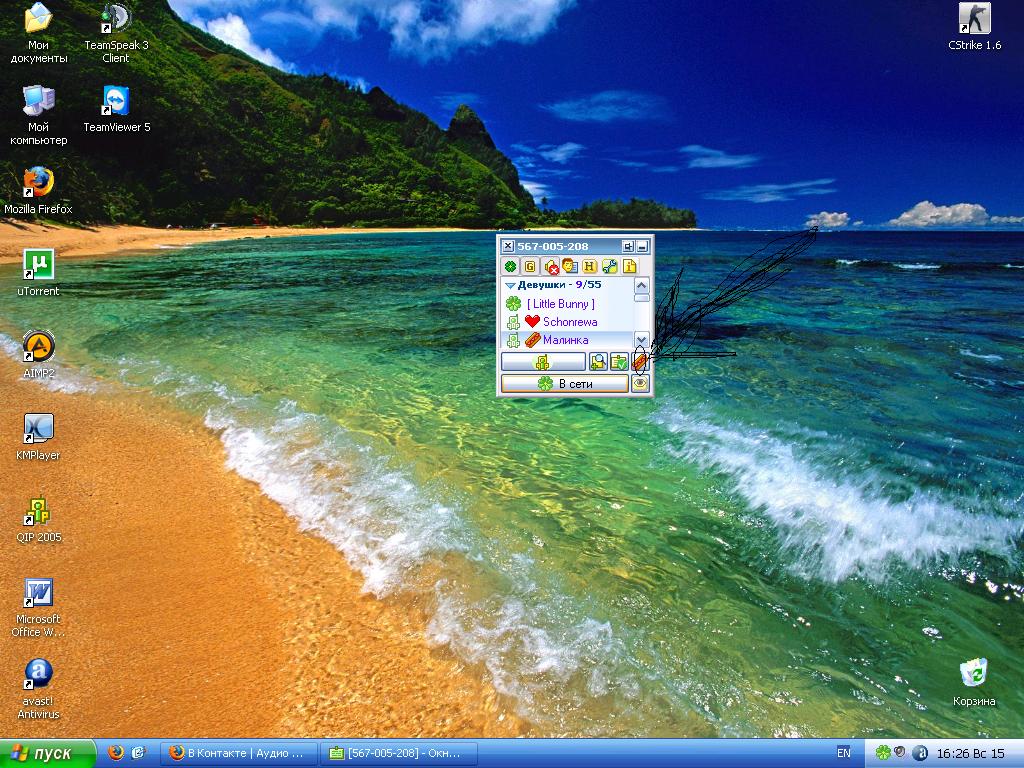
Task: Click the clover status icon beside Little Bunny
Action: point(513,304)
